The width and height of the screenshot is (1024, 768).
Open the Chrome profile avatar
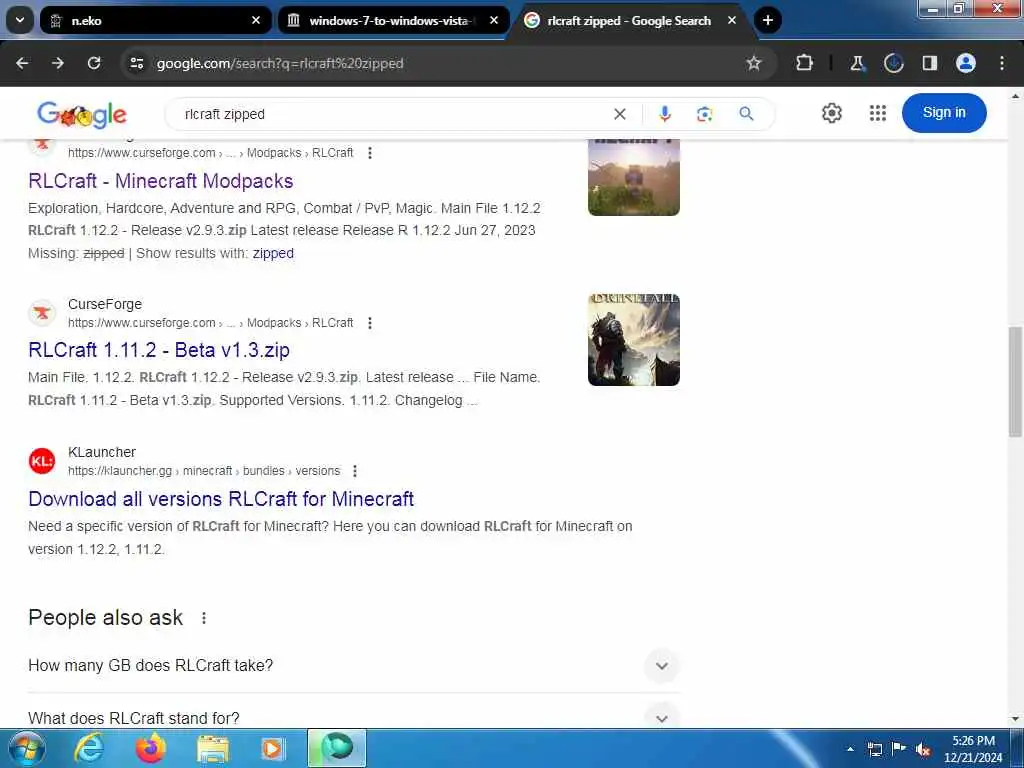(x=966, y=63)
